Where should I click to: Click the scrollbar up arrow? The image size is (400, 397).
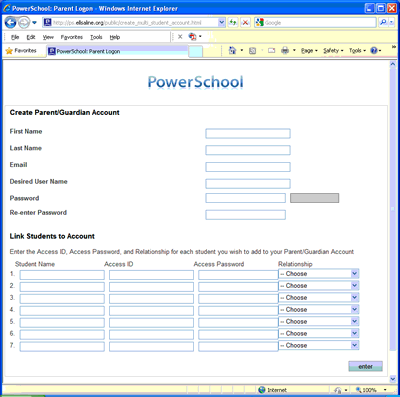393,64
